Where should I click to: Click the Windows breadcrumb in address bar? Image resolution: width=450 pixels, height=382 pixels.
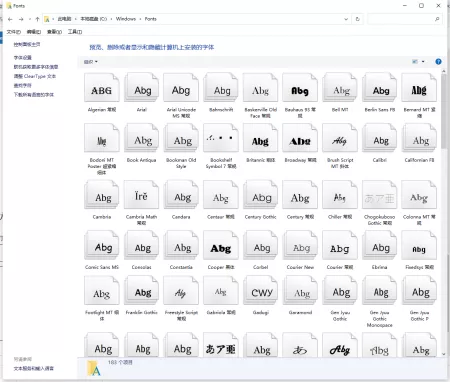[126, 19]
